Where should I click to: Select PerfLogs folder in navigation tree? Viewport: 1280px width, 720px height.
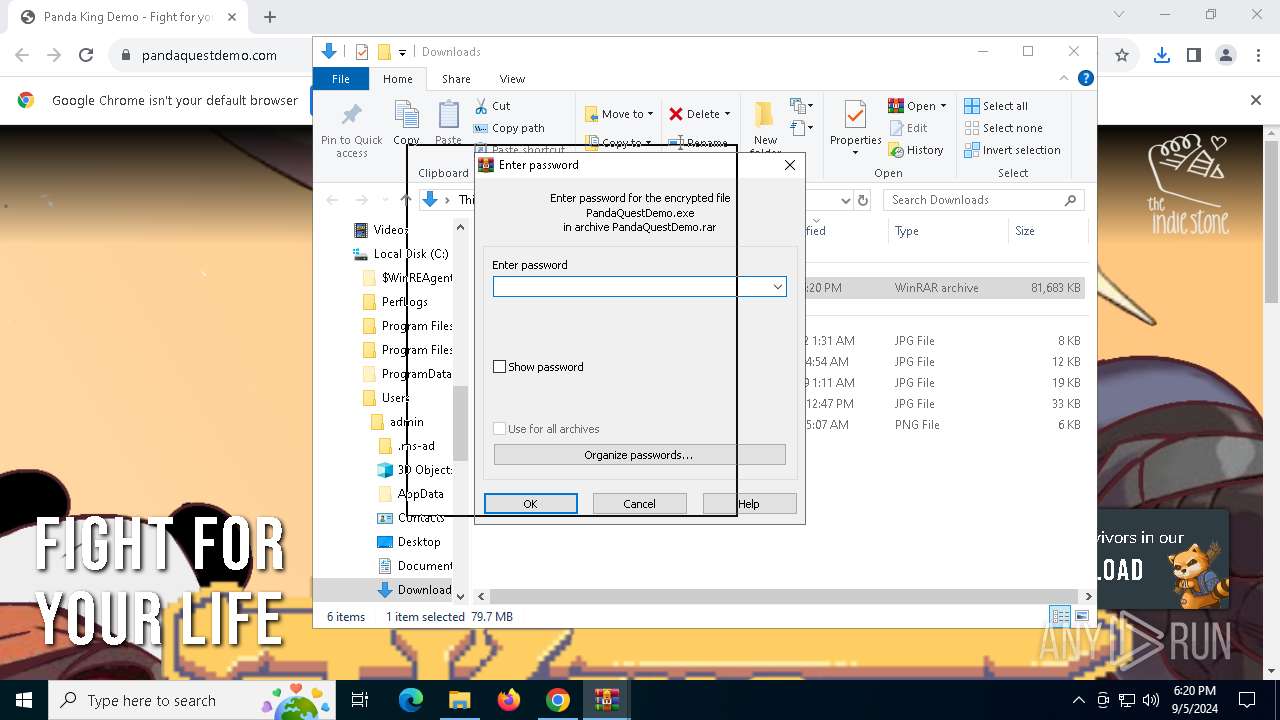pos(394,302)
